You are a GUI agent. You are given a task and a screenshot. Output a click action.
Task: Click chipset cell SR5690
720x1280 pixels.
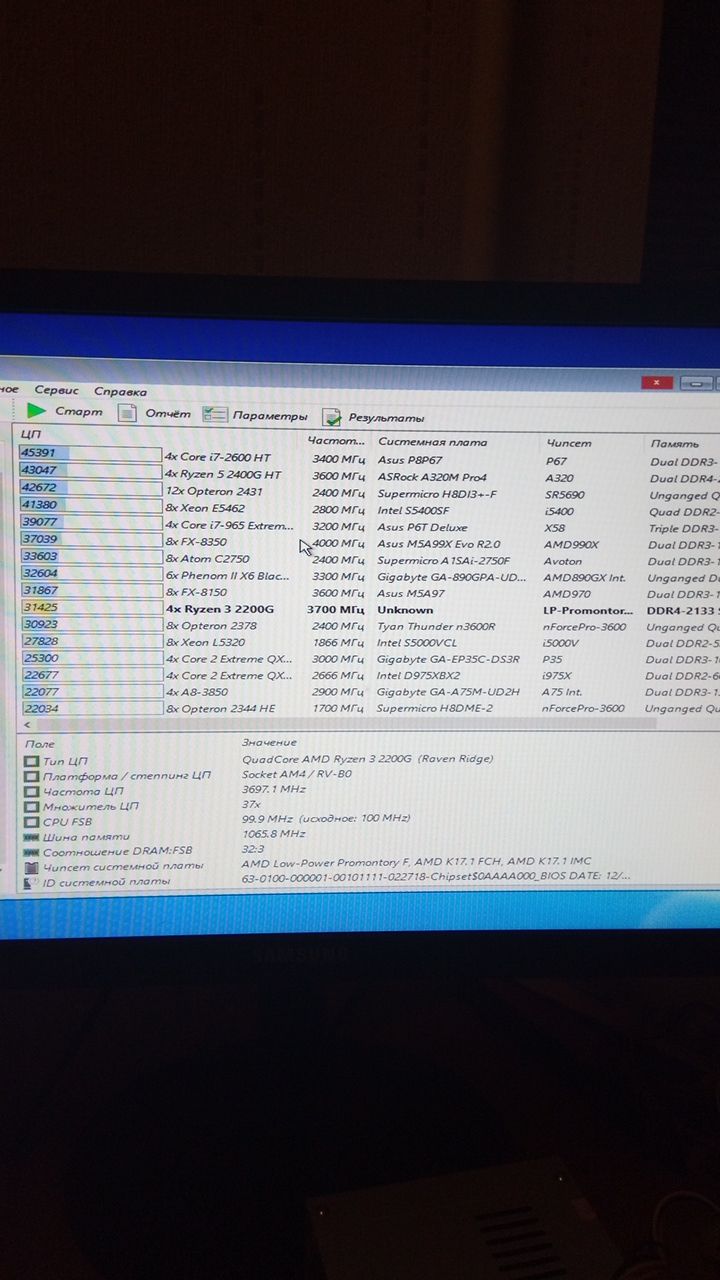point(566,495)
